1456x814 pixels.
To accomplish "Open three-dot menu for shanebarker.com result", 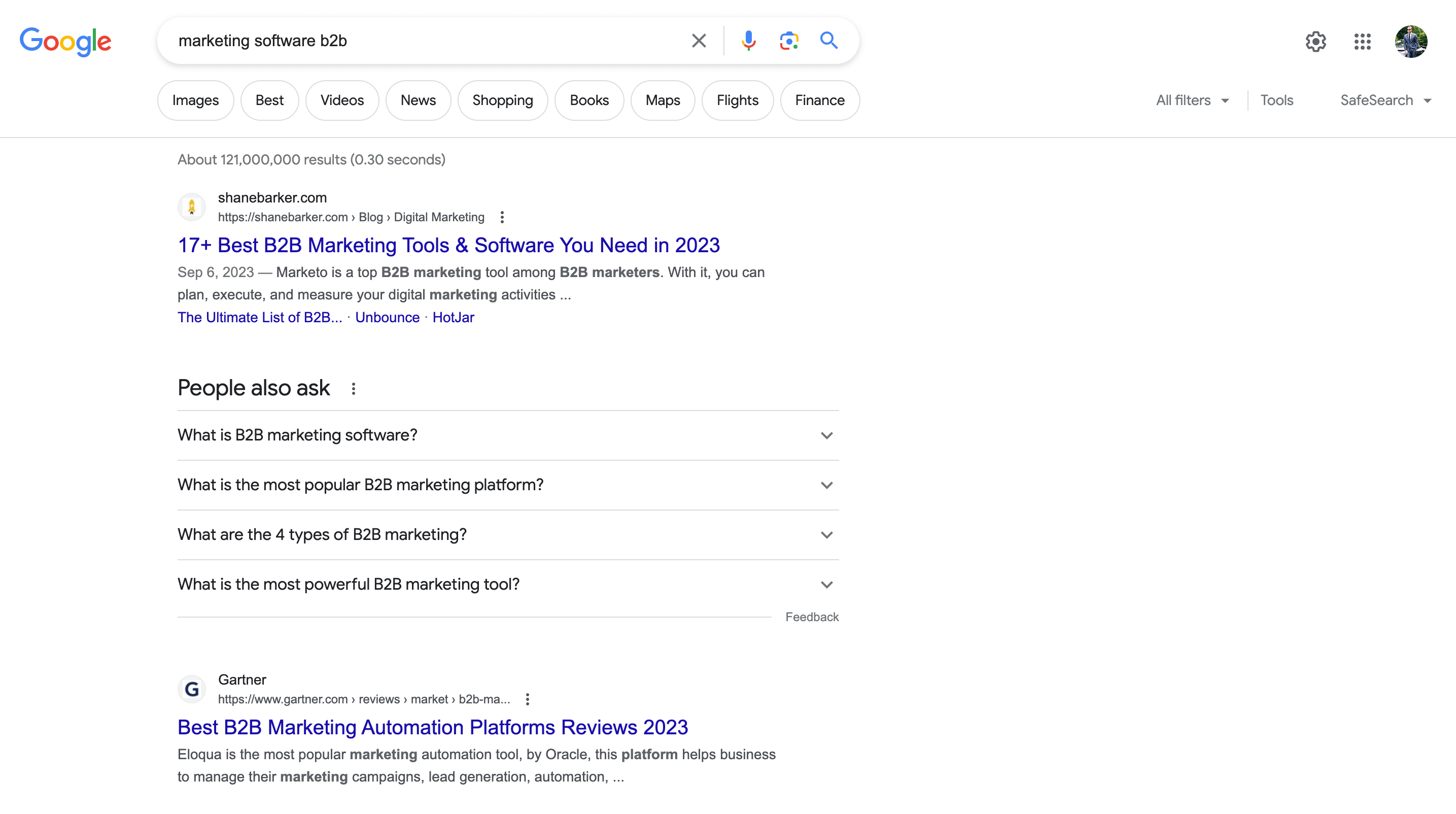I will click(x=502, y=217).
